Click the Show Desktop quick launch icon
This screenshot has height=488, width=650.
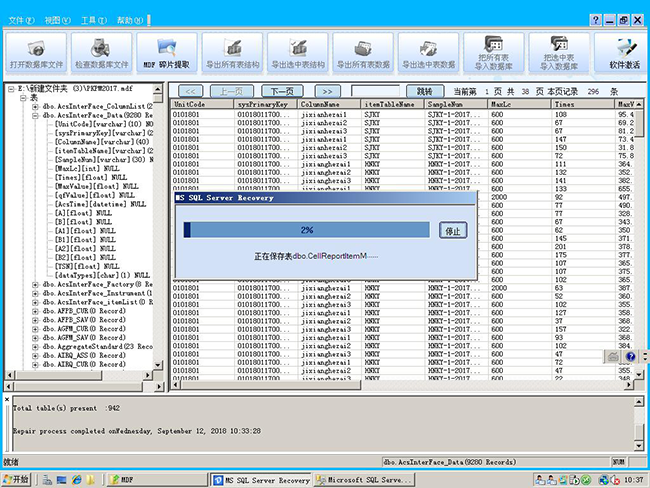coord(62,480)
